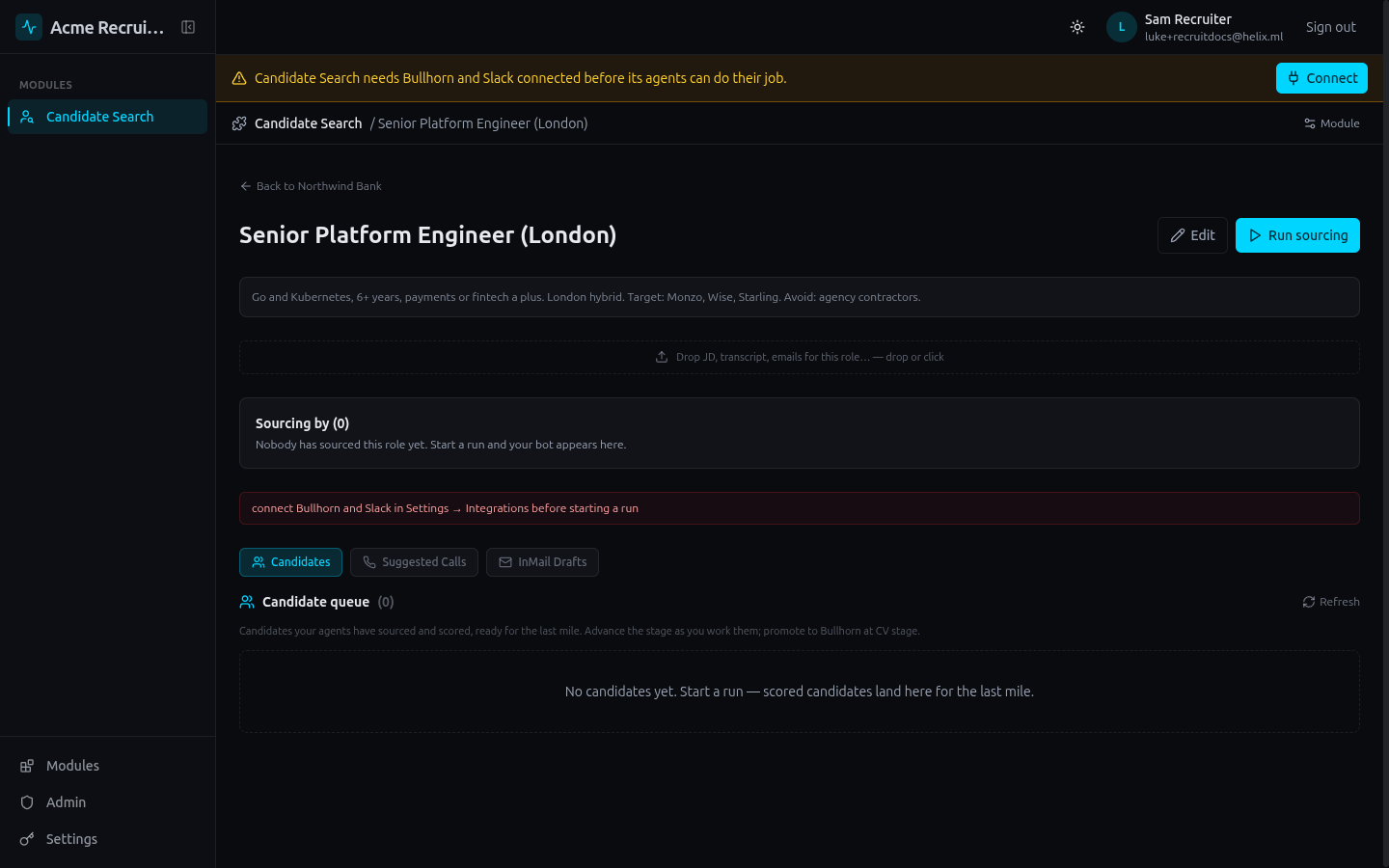Click the 'Nobody has sourced this role yet' text
This screenshot has height=868, width=1389.
coord(441,445)
